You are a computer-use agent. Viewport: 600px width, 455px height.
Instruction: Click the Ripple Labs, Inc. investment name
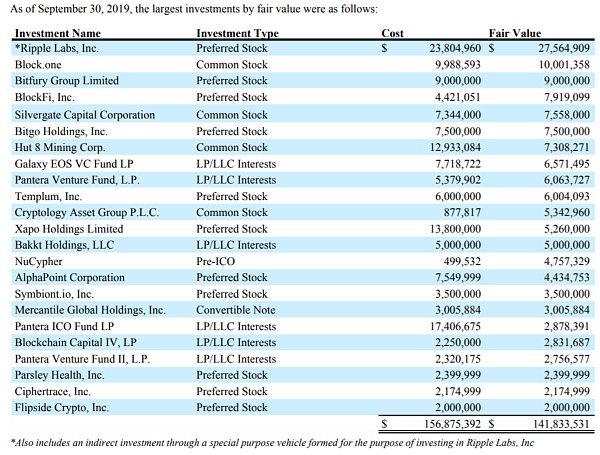point(60,47)
